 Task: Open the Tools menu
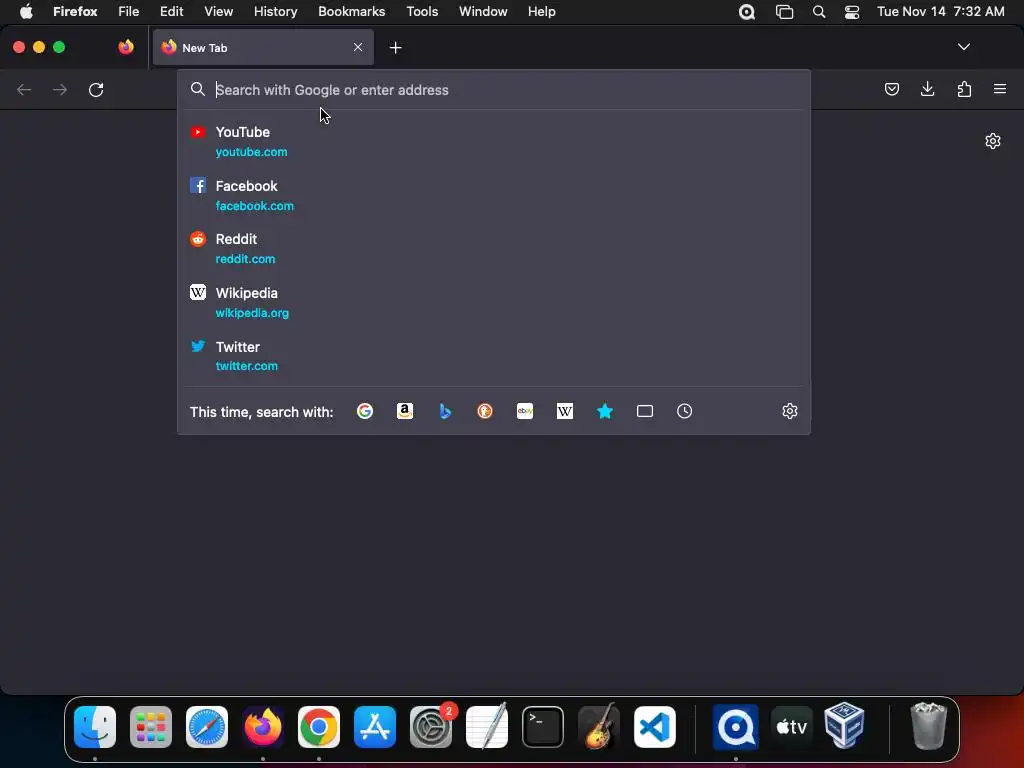(422, 12)
